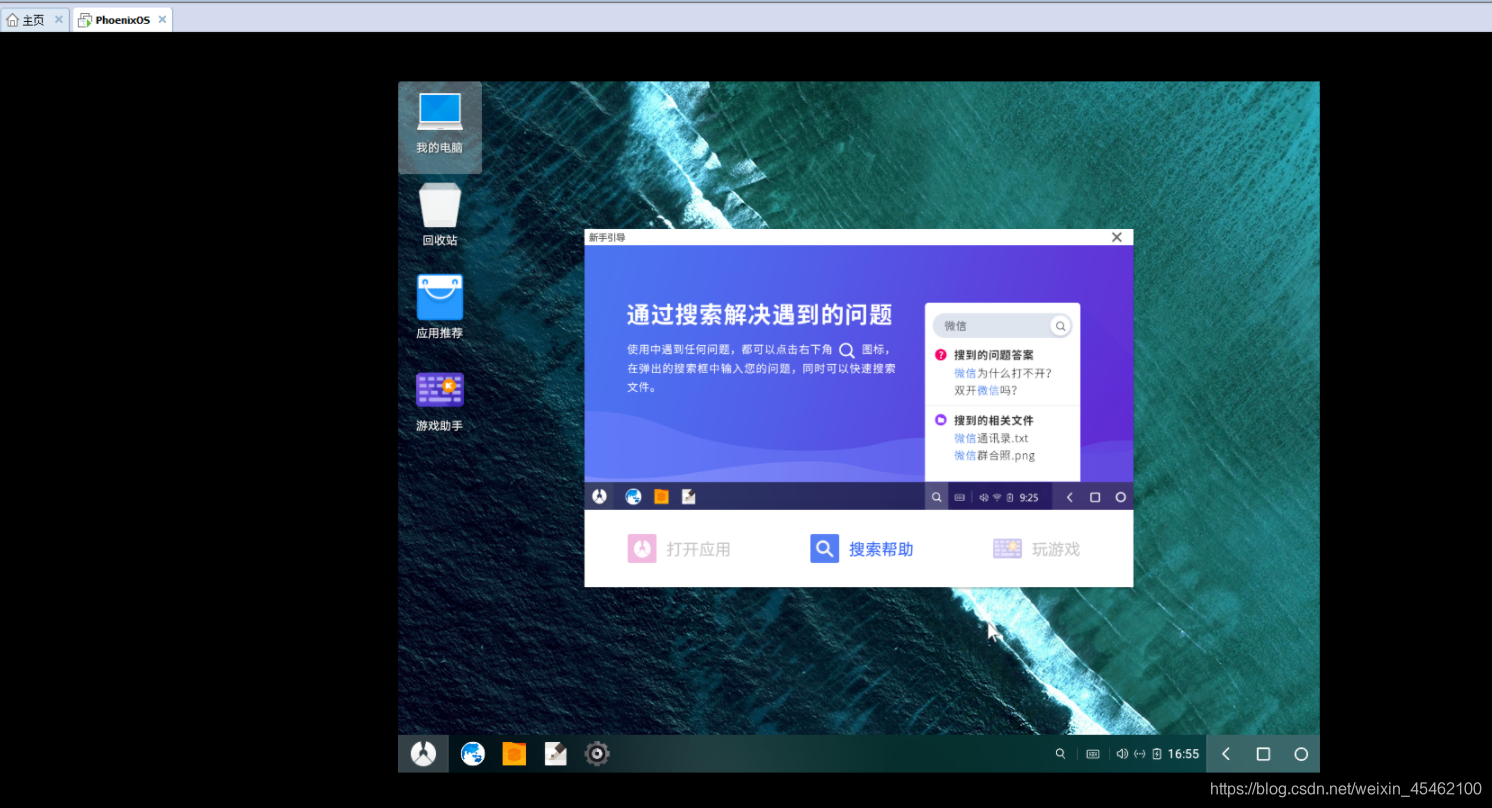Open the notes app in the taskbar
This screenshot has height=808, width=1492.
pyautogui.click(x=555, y=754)
